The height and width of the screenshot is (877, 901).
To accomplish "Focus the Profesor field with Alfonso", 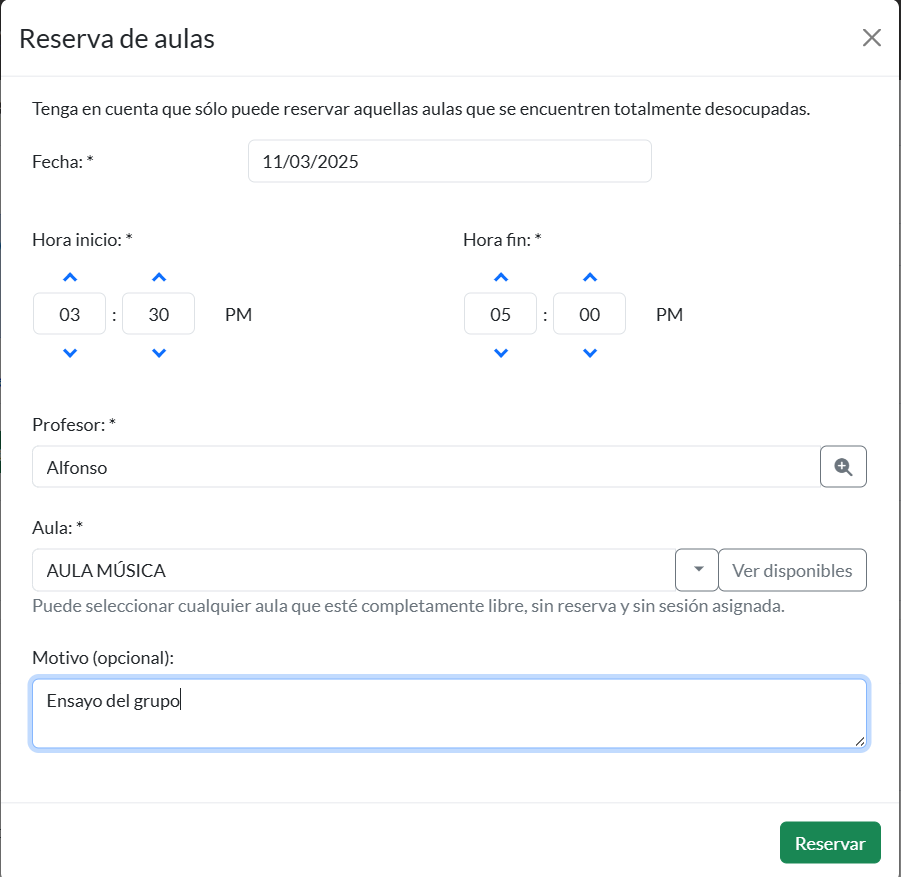I will pos(426,467).
